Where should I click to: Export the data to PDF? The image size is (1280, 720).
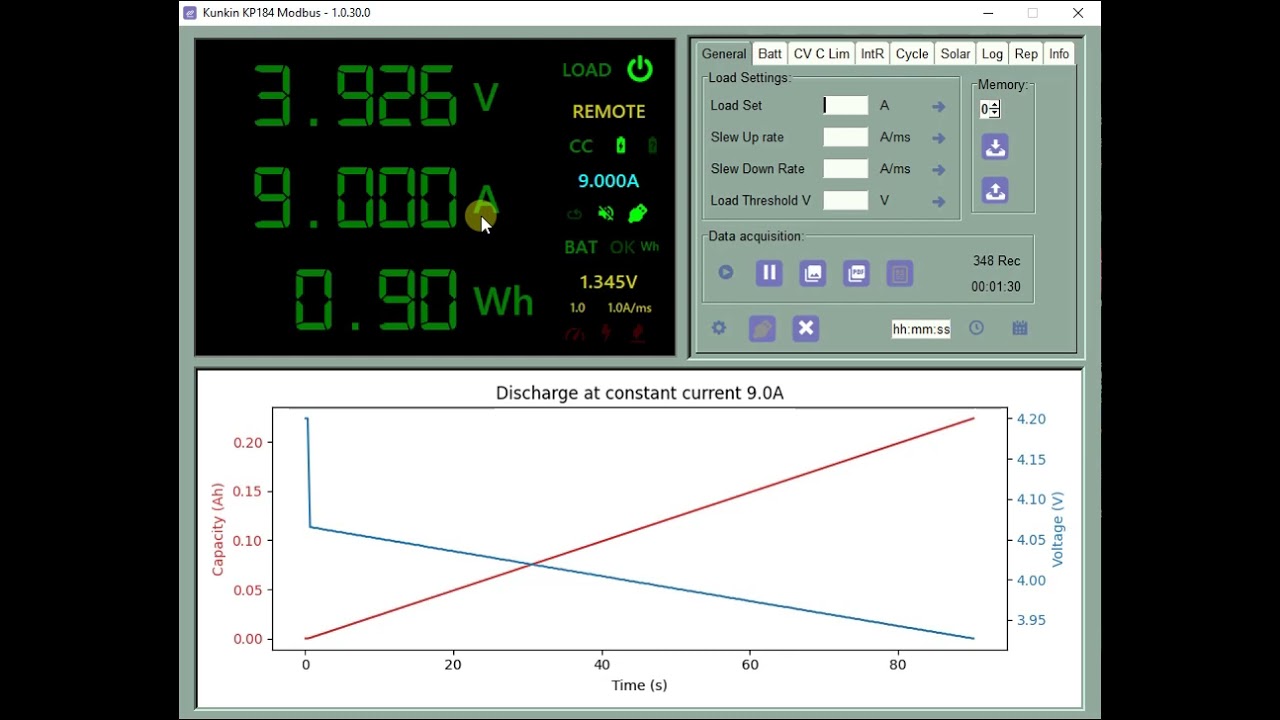(856, 273)
